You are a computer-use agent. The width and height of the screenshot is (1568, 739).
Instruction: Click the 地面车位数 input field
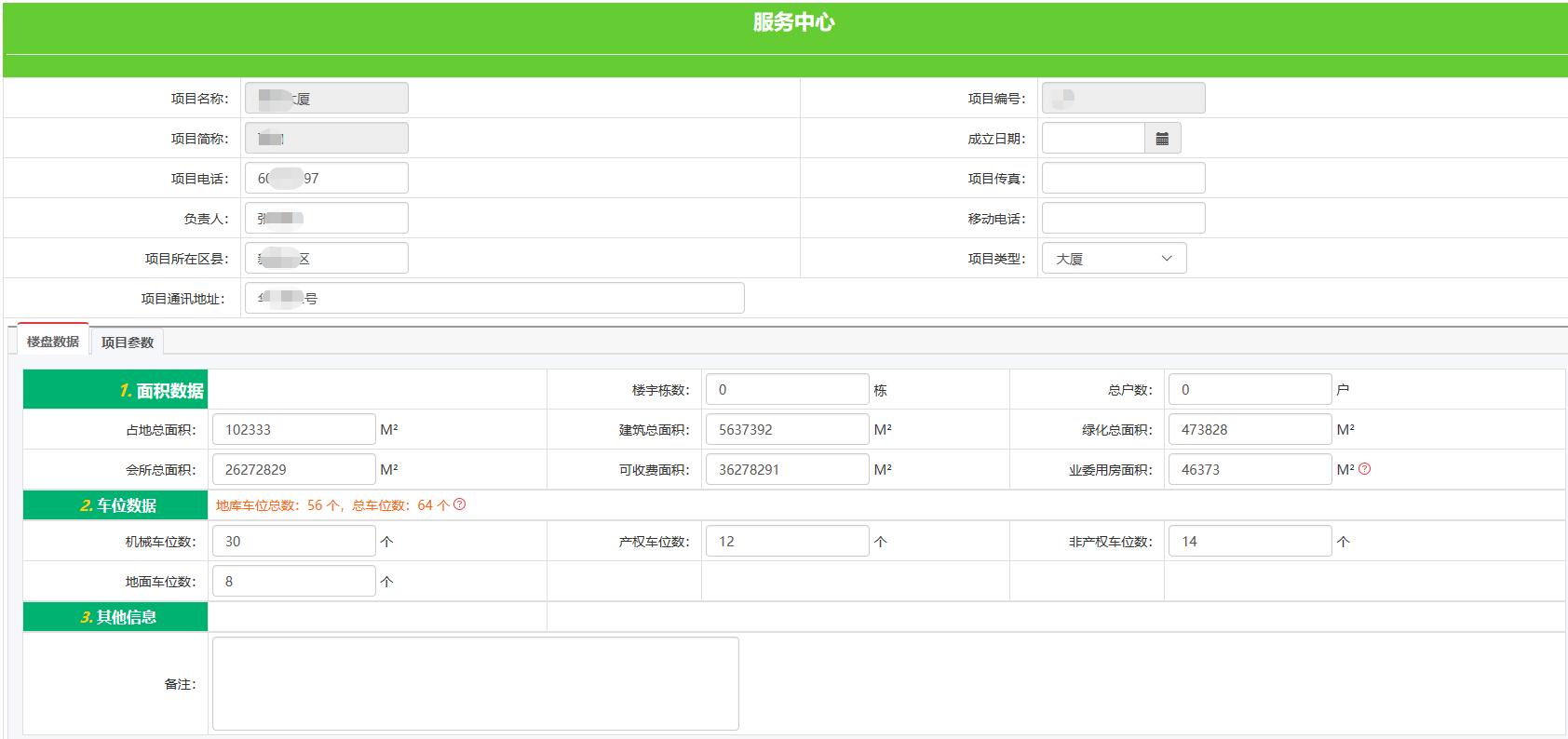point(293,582)
